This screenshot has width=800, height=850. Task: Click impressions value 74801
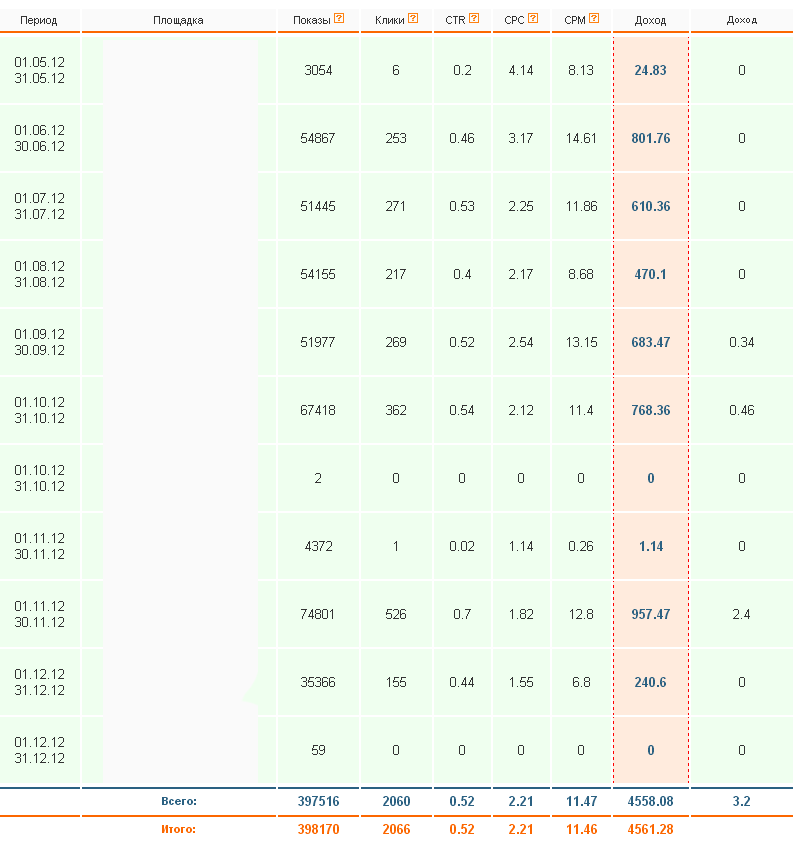(x=318, y=614)
